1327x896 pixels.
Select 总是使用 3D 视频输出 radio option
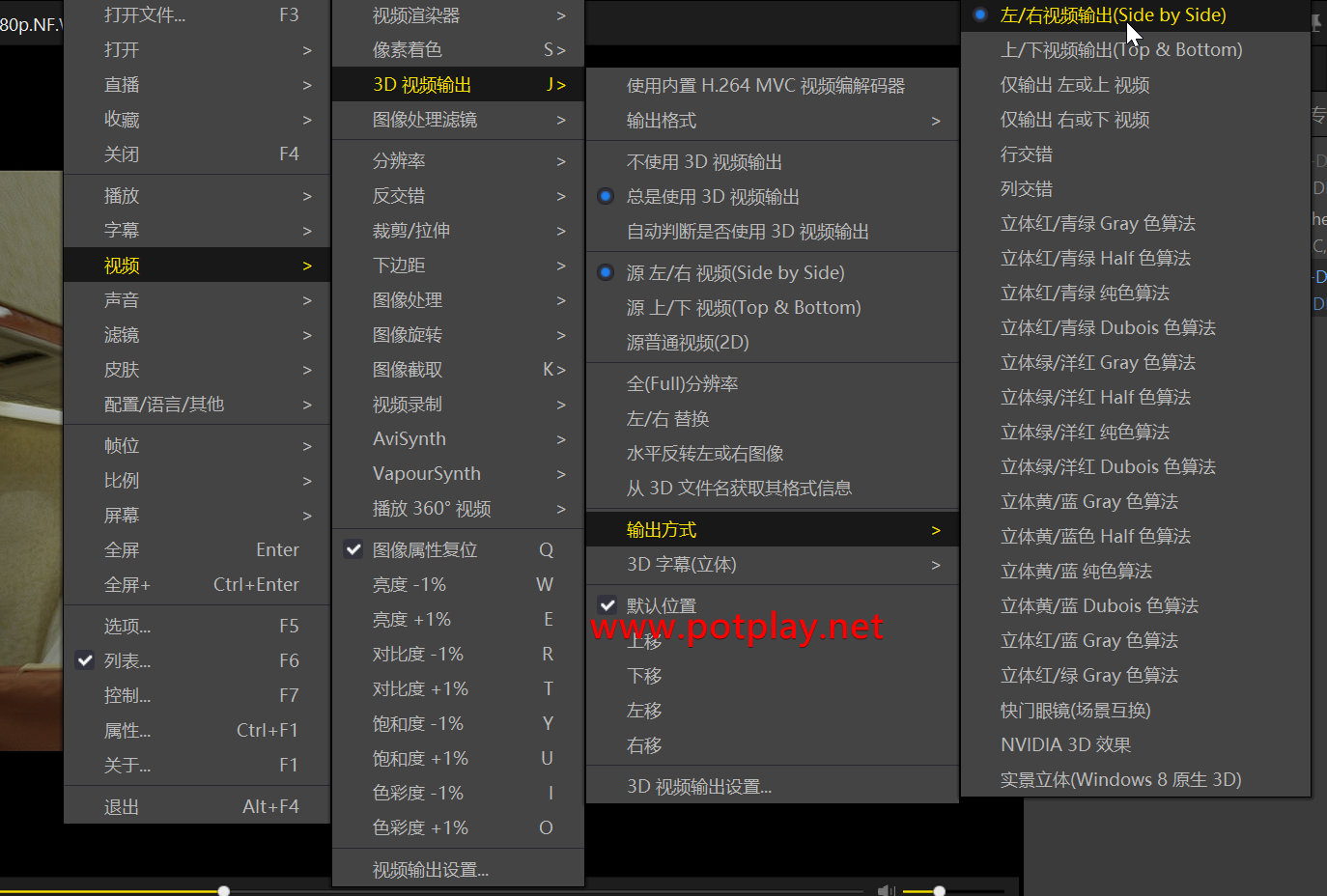(x=773, y=197)
